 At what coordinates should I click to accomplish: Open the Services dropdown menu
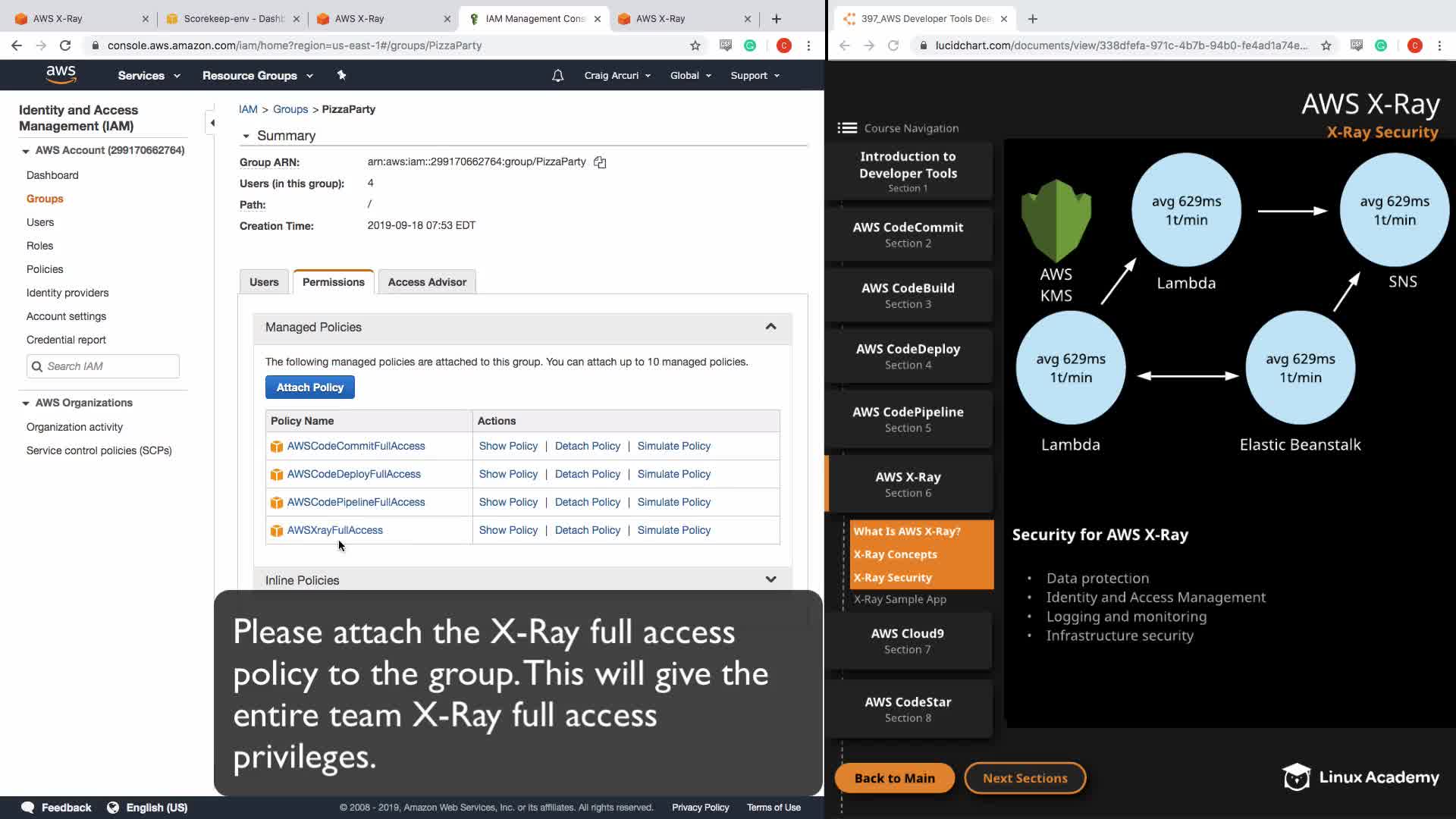pos(149,75)
